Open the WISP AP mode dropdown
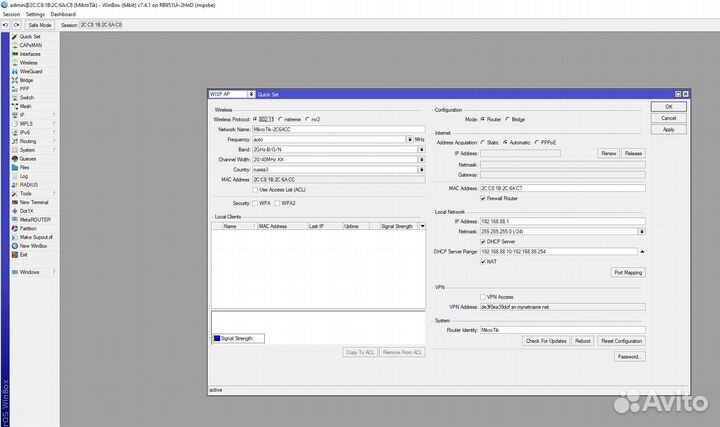Screen dimensions: 720x427 tap(251, 94)
